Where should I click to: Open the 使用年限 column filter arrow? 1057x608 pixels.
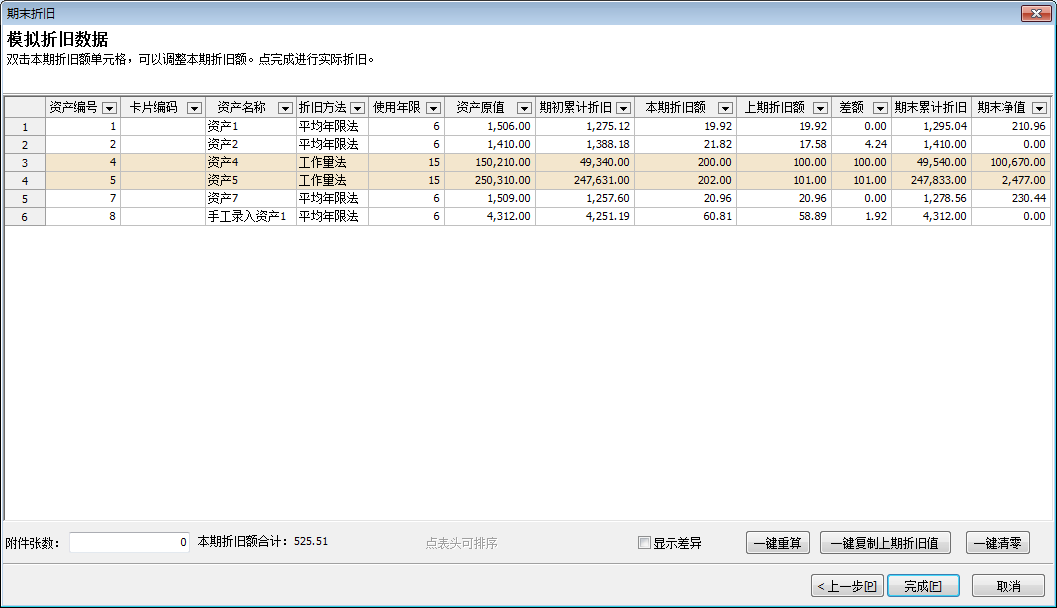click(432, 107)
